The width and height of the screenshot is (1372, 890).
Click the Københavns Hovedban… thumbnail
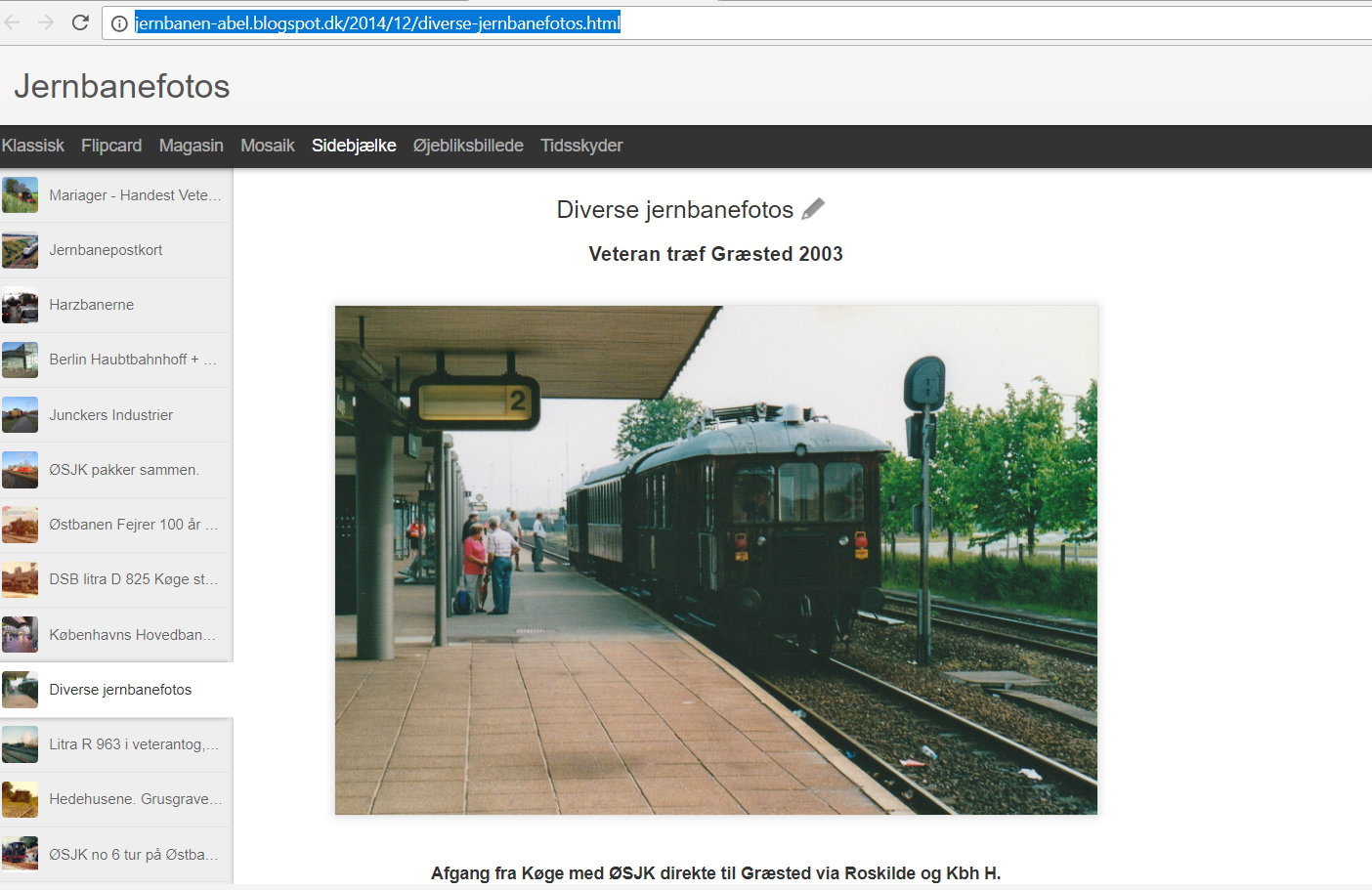pyautogui.click(x=20, y=635)
